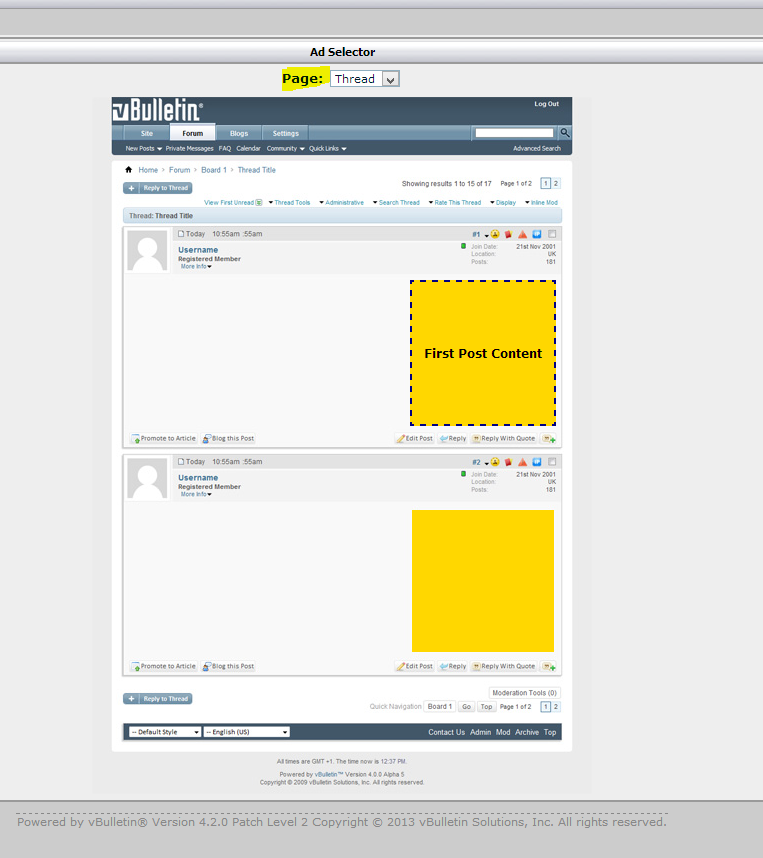Click the blue IP icon on post #1
The width and height of the screenshot is (763, 858).
[537, 234]
